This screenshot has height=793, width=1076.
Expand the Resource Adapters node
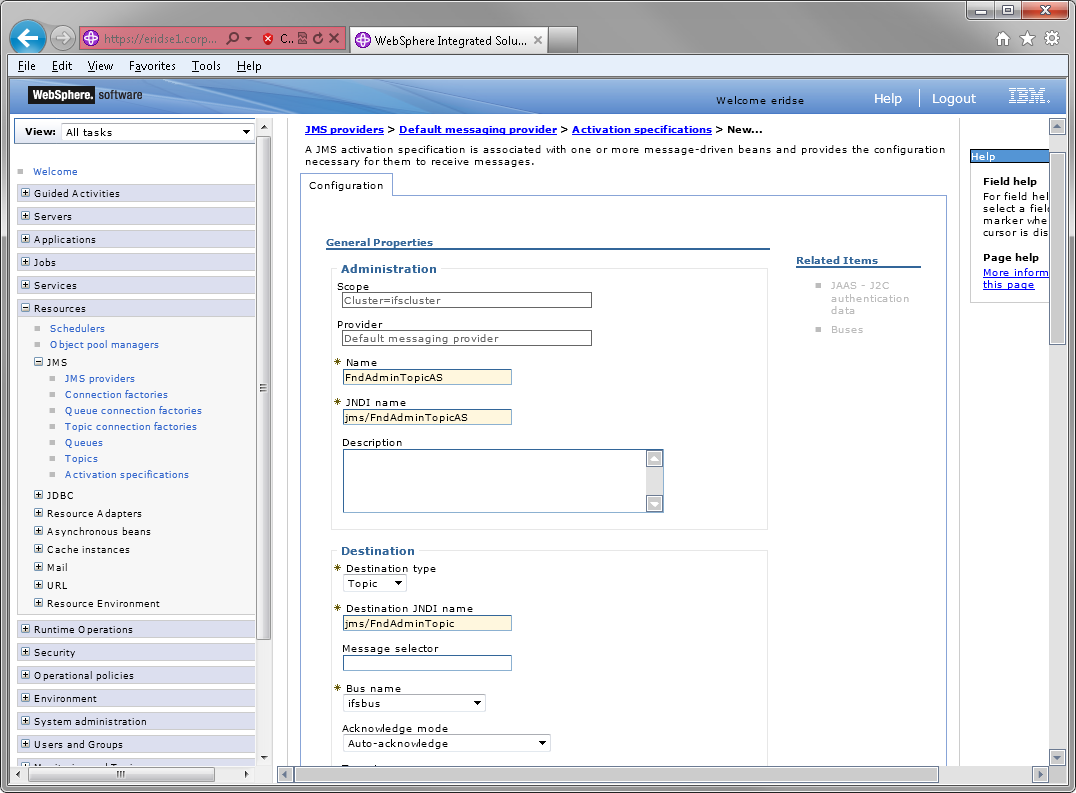point(38,512)
